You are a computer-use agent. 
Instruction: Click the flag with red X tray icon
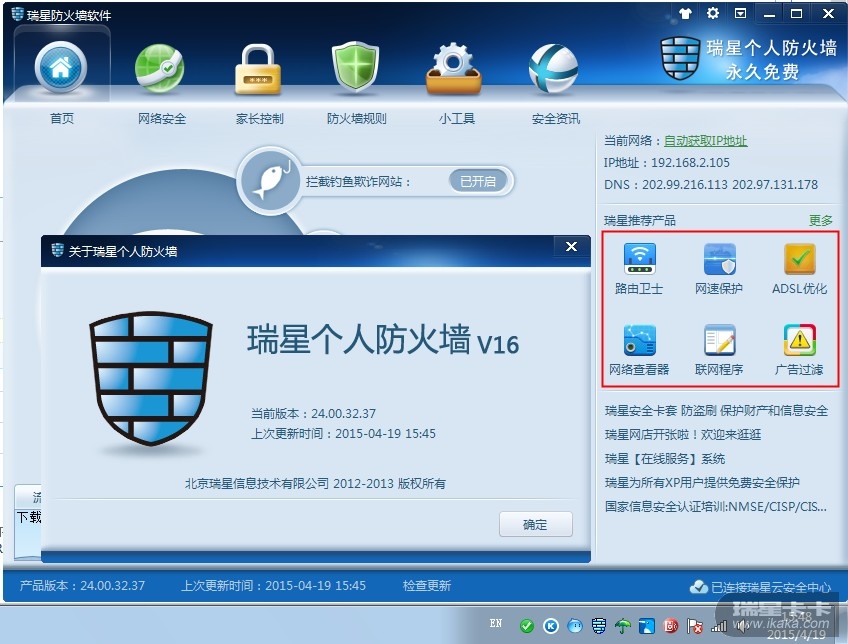(695, 626)
